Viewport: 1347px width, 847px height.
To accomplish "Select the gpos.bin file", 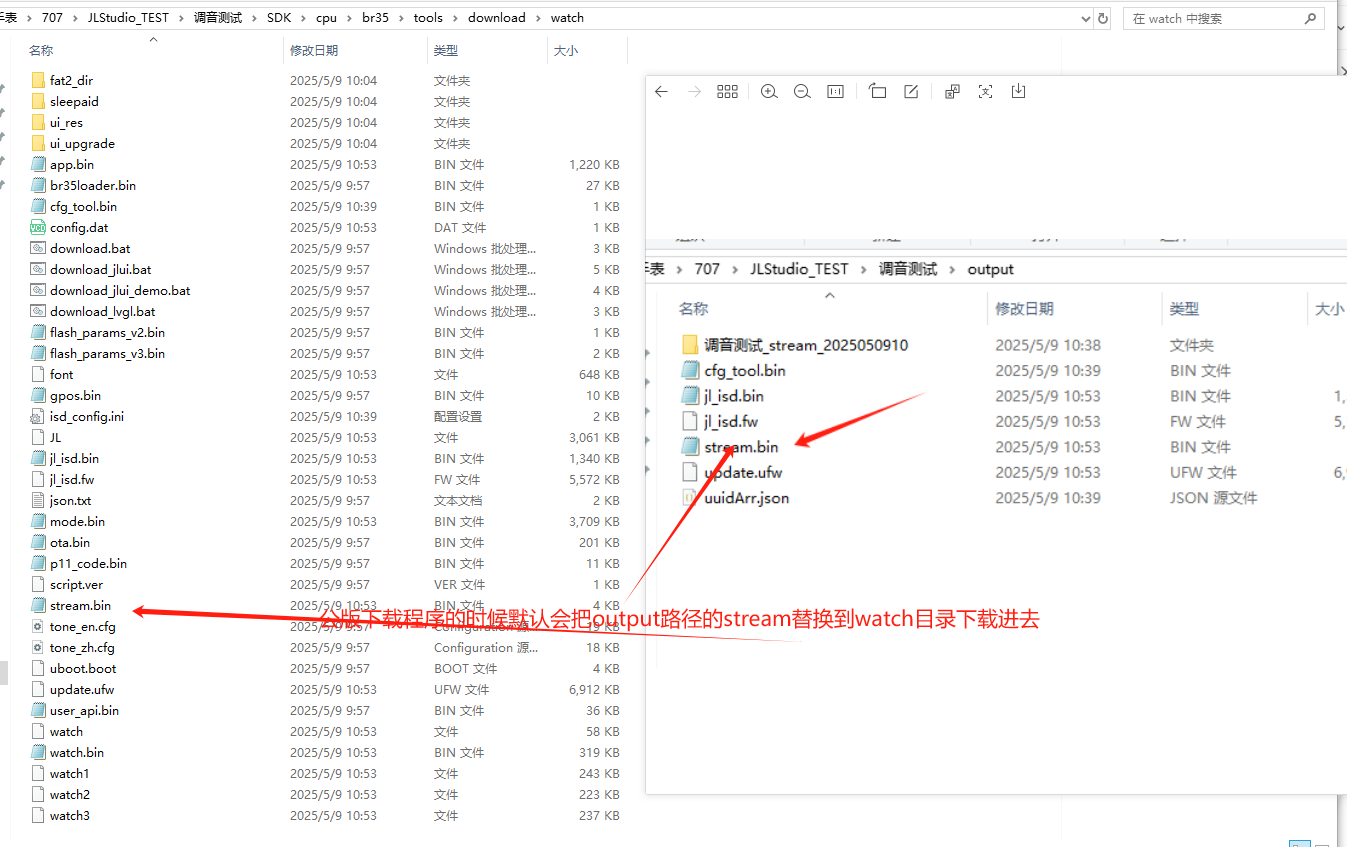I will coord(75,395).
